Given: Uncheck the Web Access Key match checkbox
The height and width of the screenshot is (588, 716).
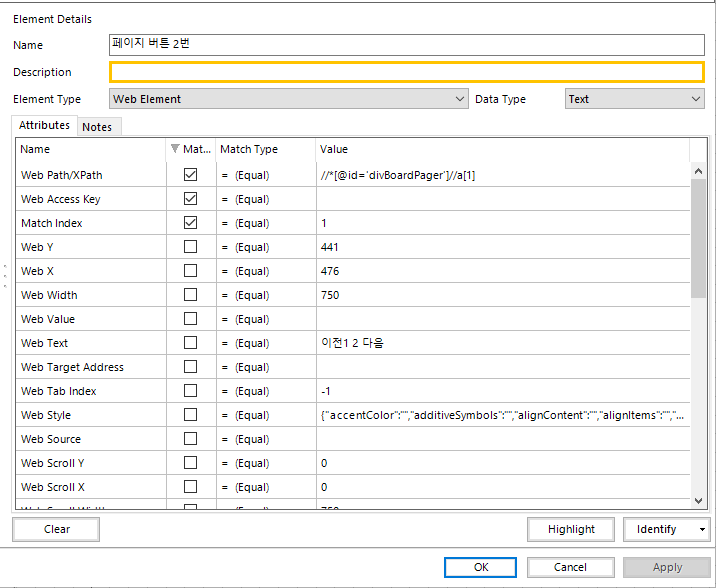Looking at the screenshot, I should 191,199.
